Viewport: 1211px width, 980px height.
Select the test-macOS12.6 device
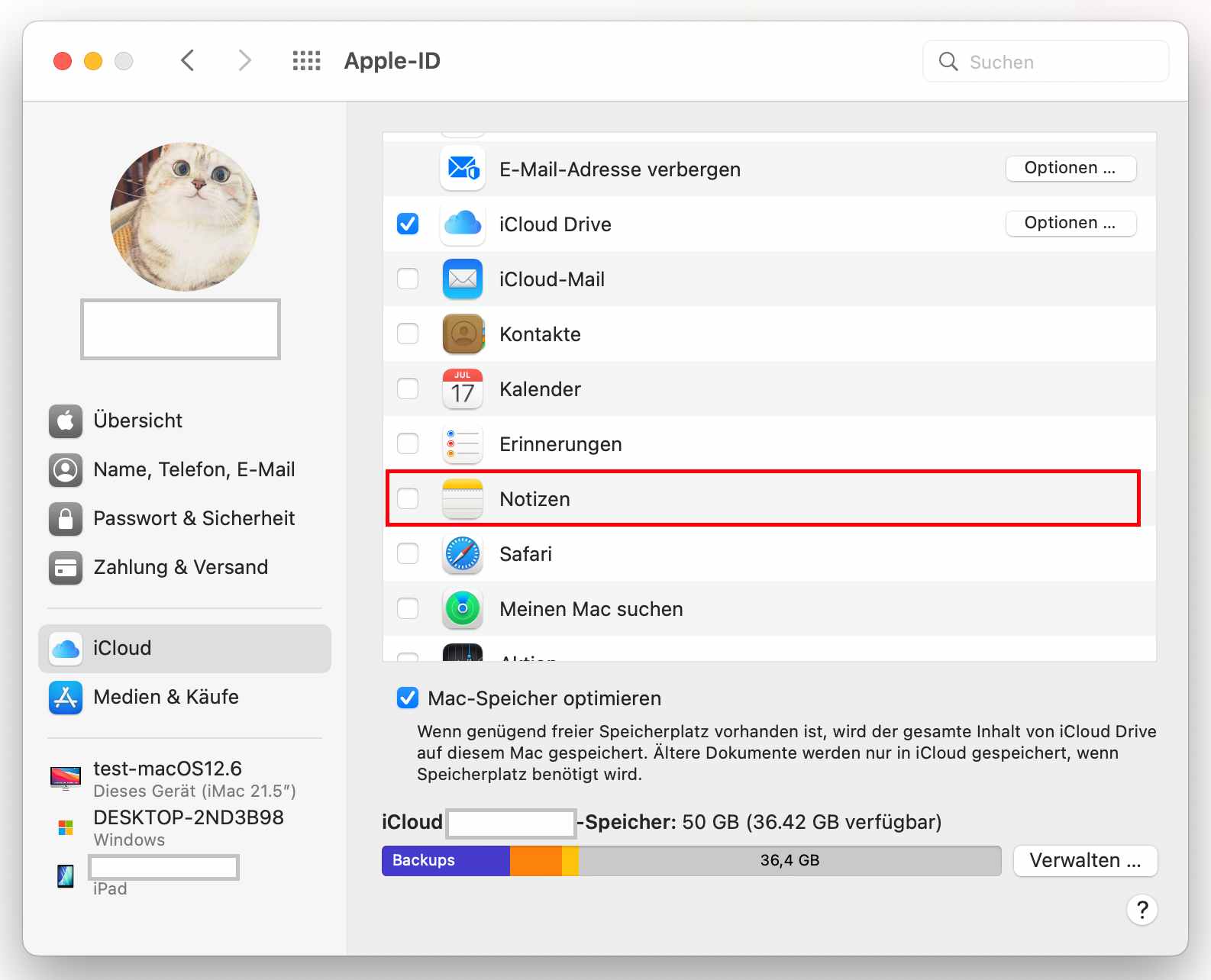click(185, 779)
